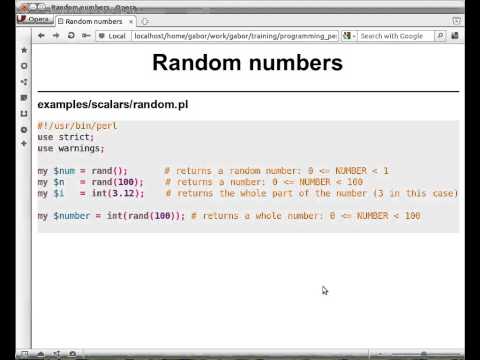
Task: Click the 'my $number = int(rand(100));' code
Action: pos(111,216)
